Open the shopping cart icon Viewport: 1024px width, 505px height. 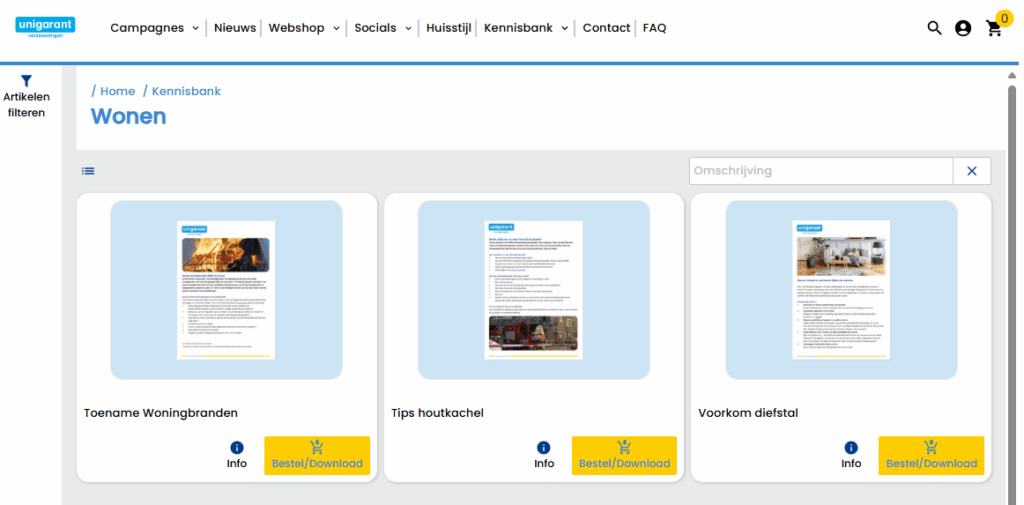pyautogui.click(x=994, y=28)
